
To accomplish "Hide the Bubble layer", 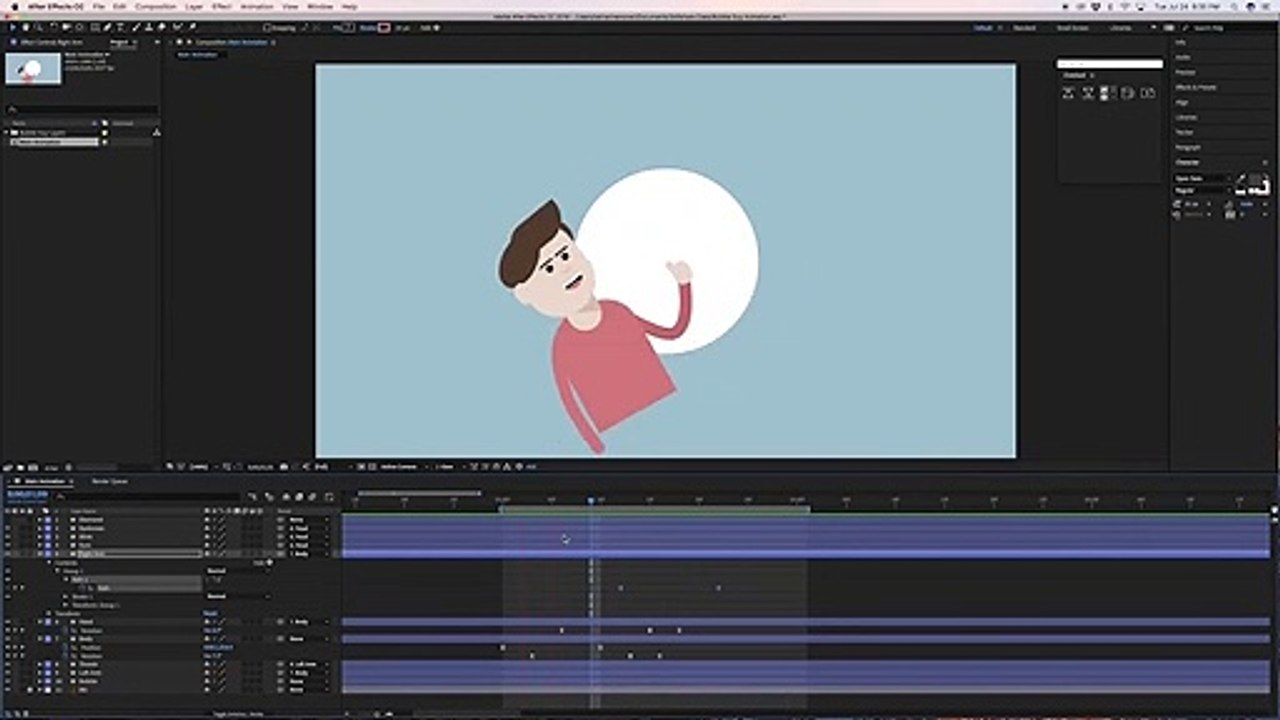I will (8, 681).
